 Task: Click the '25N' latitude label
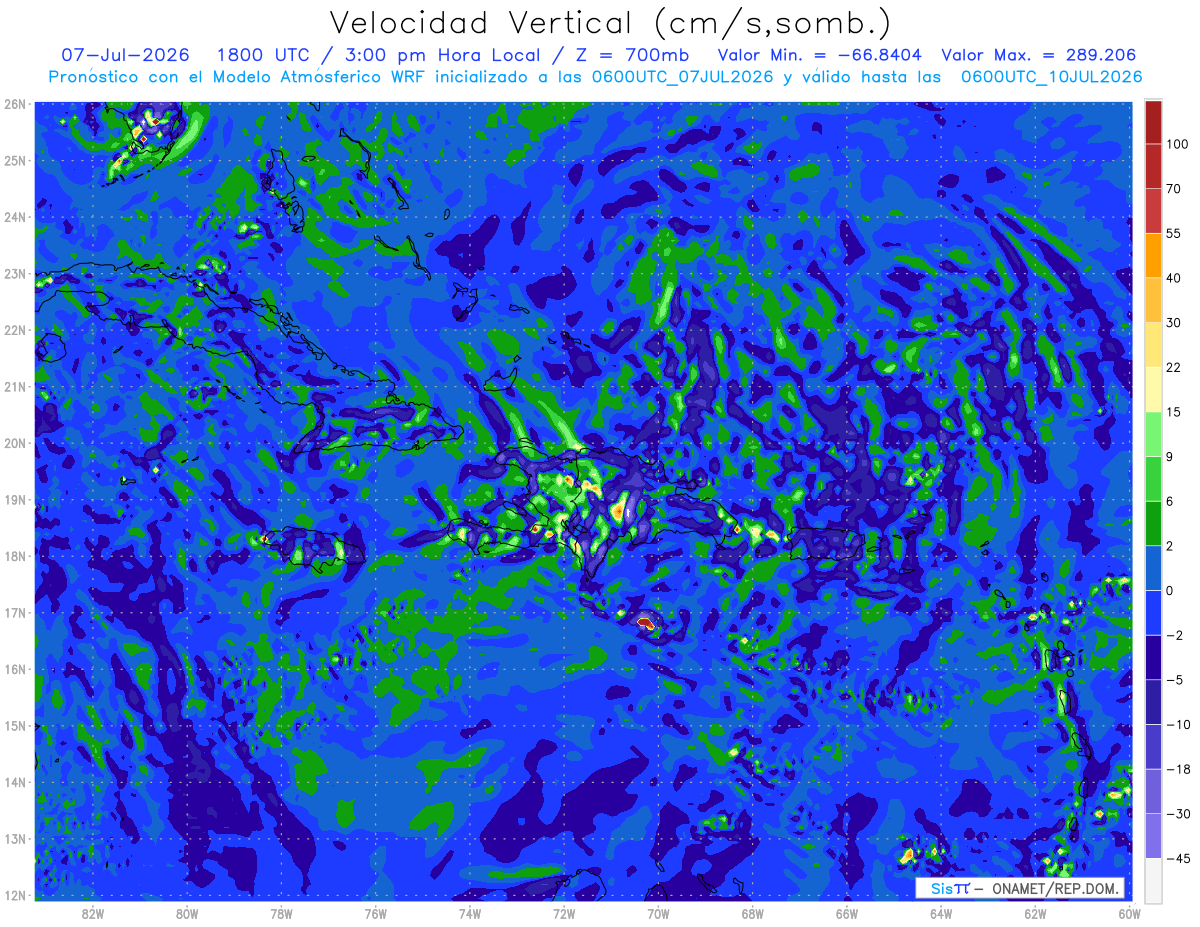(15, 160)
